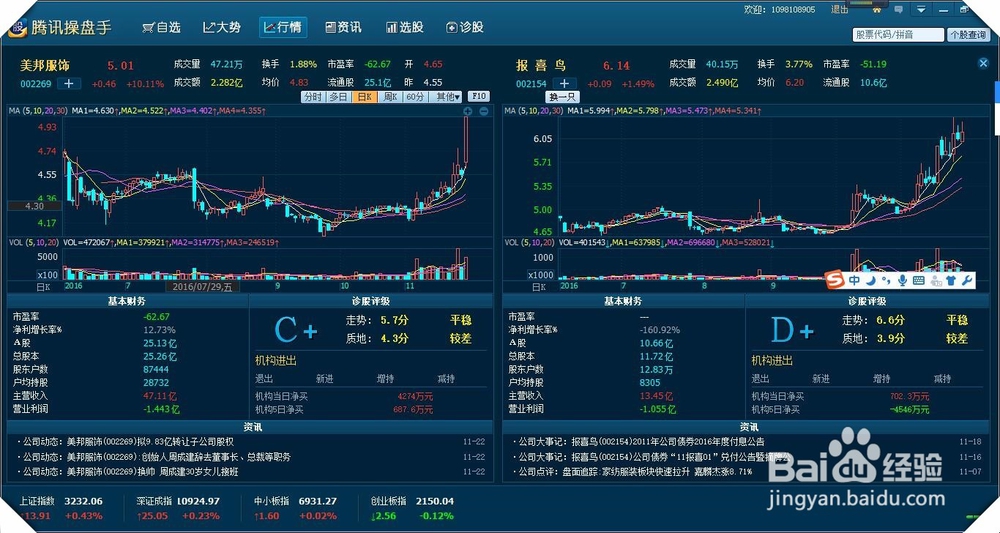
Task: Click the 深证成指 10924.97 index
Action: coord(178,509)
